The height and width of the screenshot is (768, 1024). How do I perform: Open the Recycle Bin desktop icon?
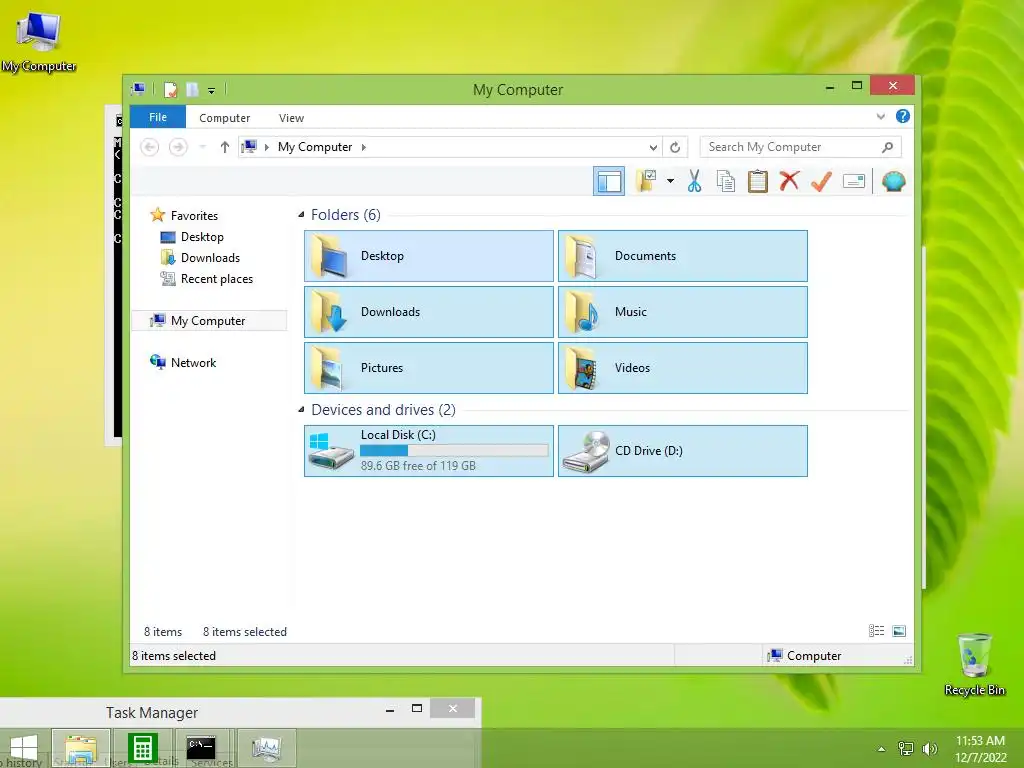coord(974,664)
